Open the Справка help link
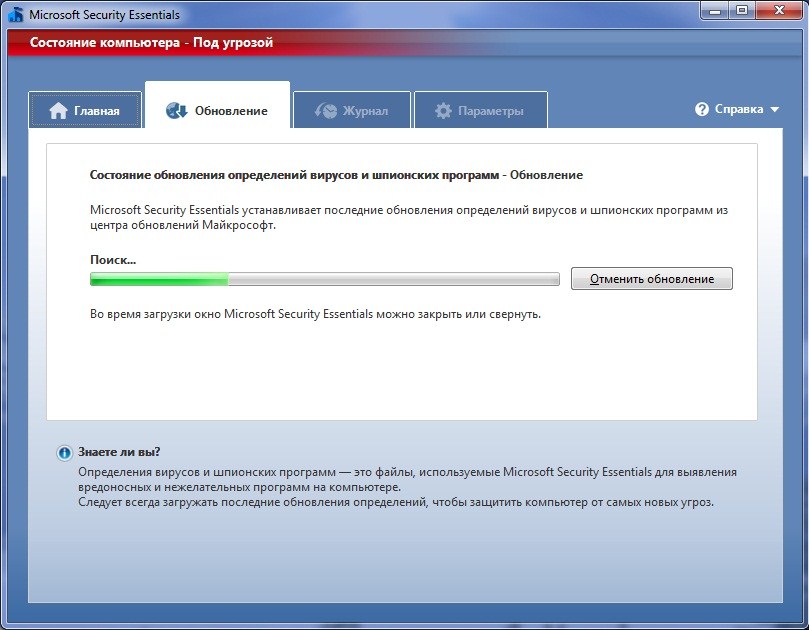 739,109
